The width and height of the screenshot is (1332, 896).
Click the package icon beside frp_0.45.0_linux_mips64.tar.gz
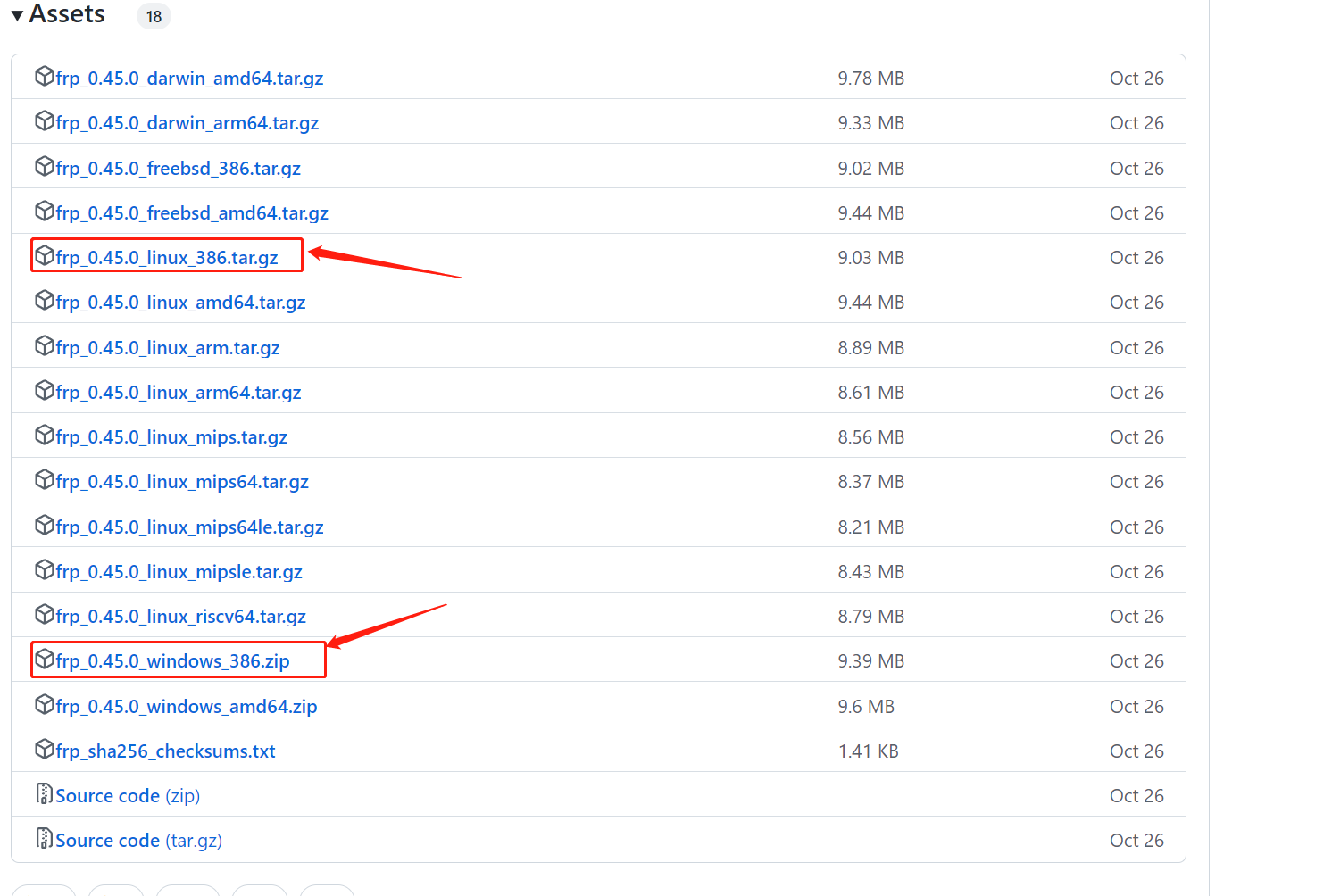[x=45, y=479]
